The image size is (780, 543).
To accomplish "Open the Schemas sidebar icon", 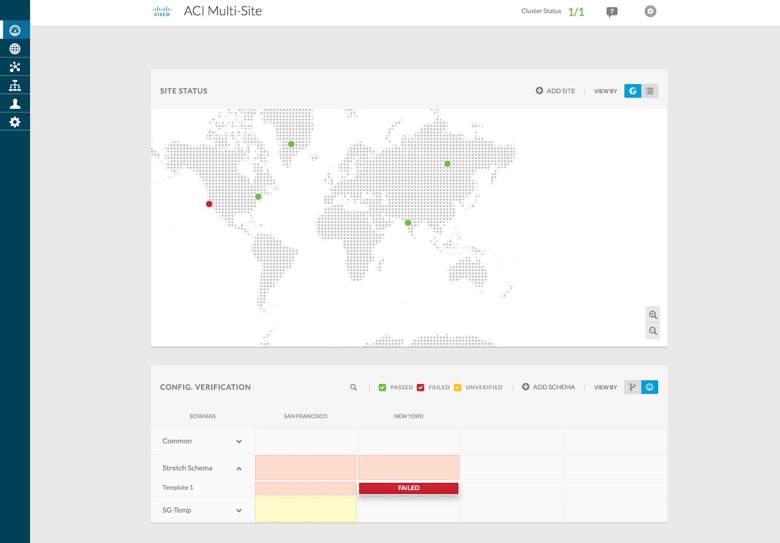I will click(x=15, y=67).
